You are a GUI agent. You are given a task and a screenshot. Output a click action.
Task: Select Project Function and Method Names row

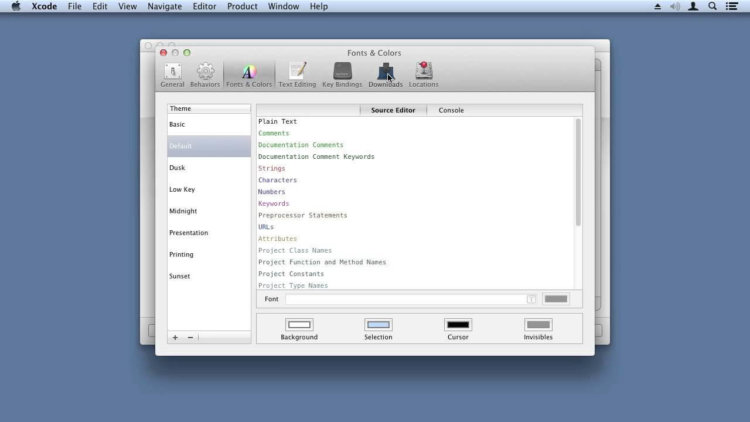point(416,262)
